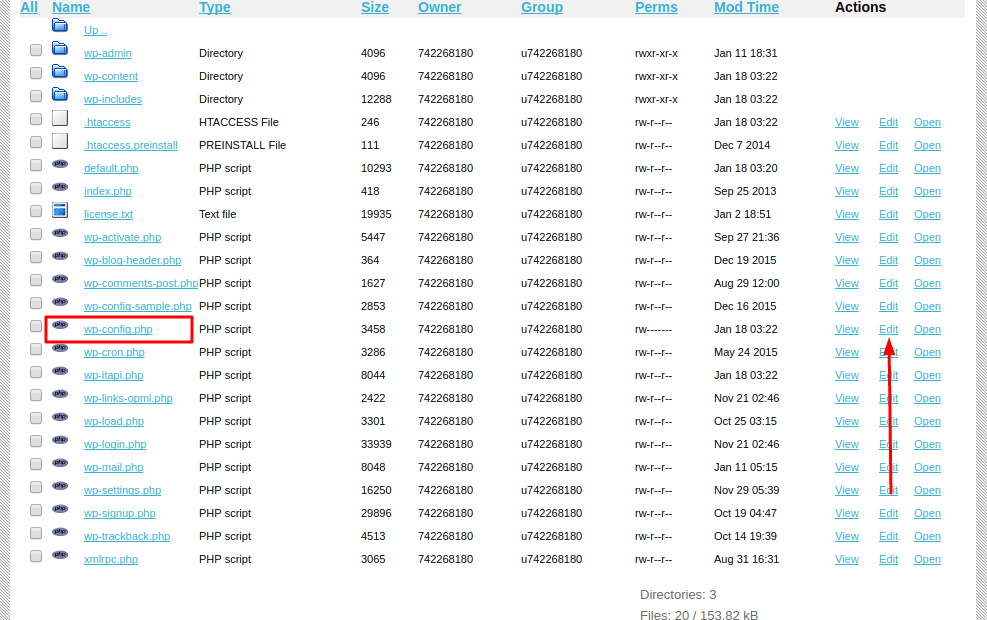Open the wp-content directory by its name
This screenshot has height=620, width=987.
(110, 75)
